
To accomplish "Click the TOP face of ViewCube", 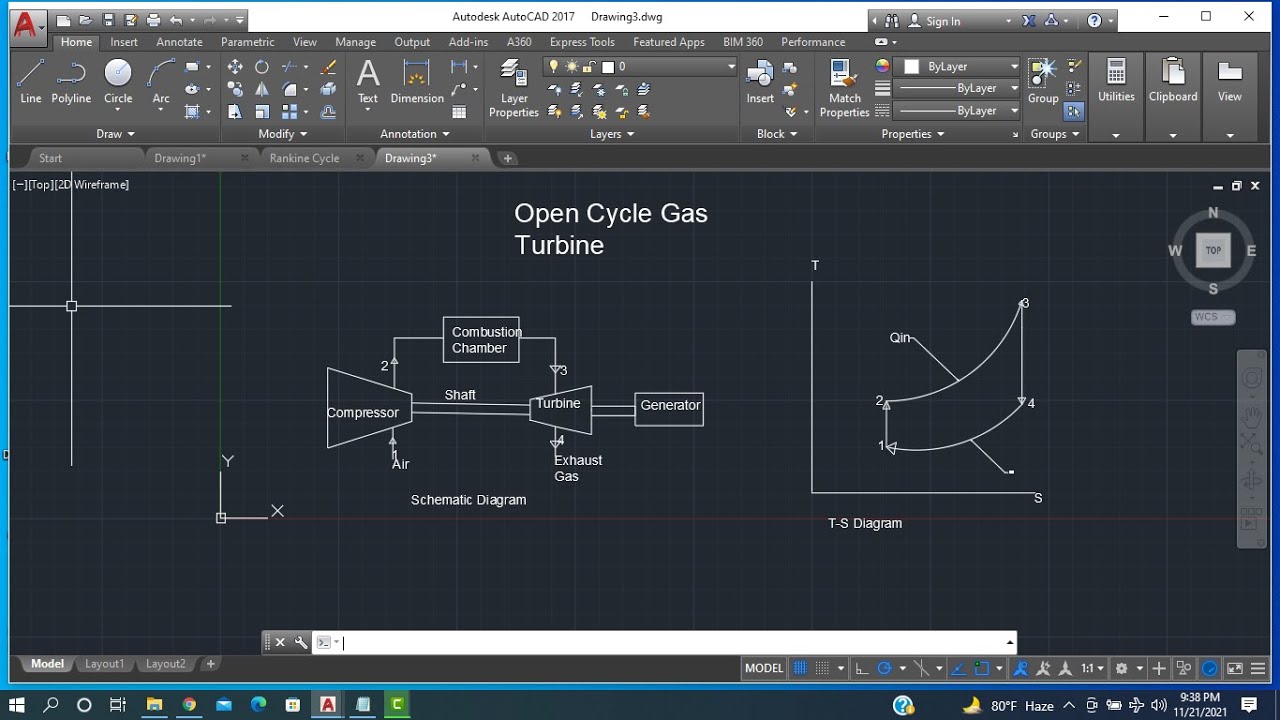I will pos(1213,250).
